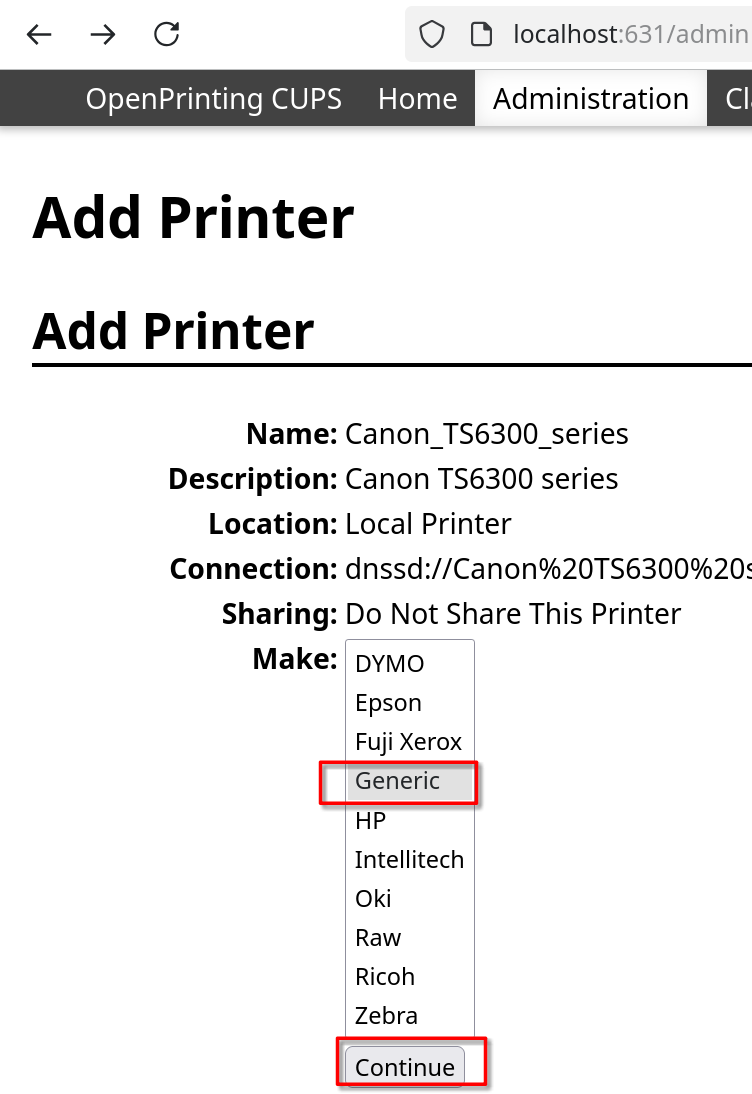752x1094 pixels.
Task: Switch to the Administration tab
Action: [x=591, y=99]
